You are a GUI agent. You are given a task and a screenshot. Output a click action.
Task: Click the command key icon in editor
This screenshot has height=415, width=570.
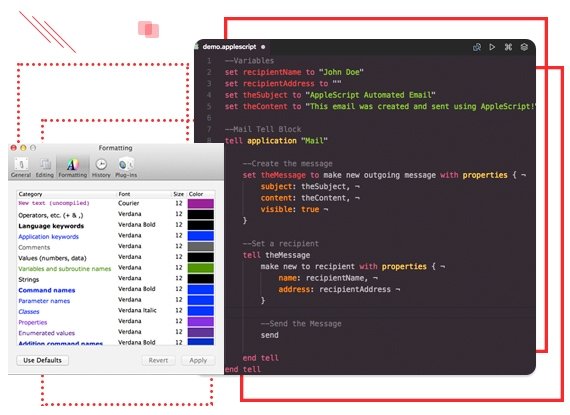(508, 47)
